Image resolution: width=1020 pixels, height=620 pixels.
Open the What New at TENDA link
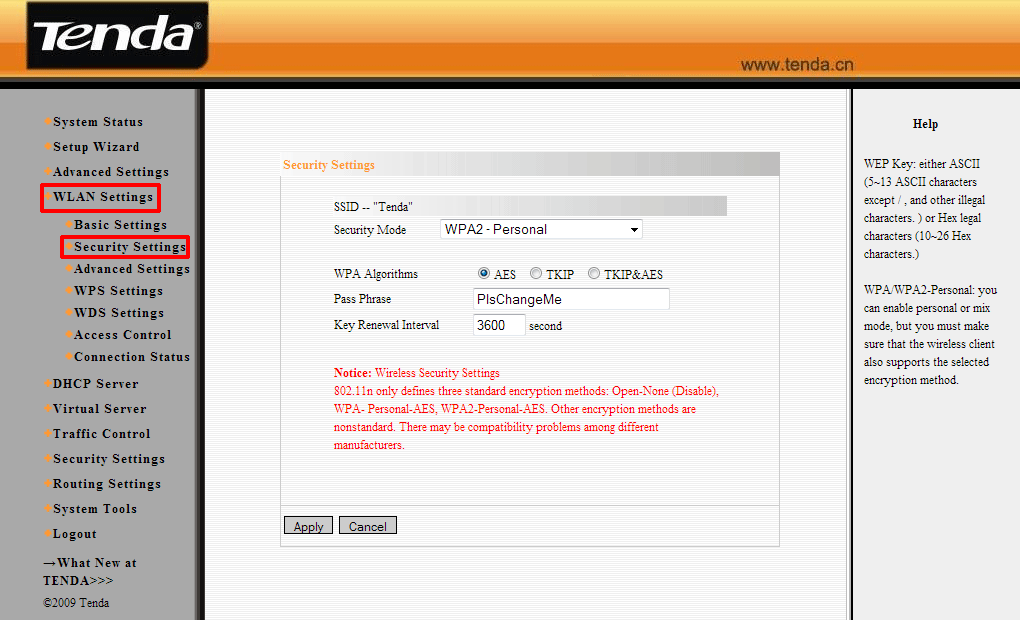pos(90,571)
